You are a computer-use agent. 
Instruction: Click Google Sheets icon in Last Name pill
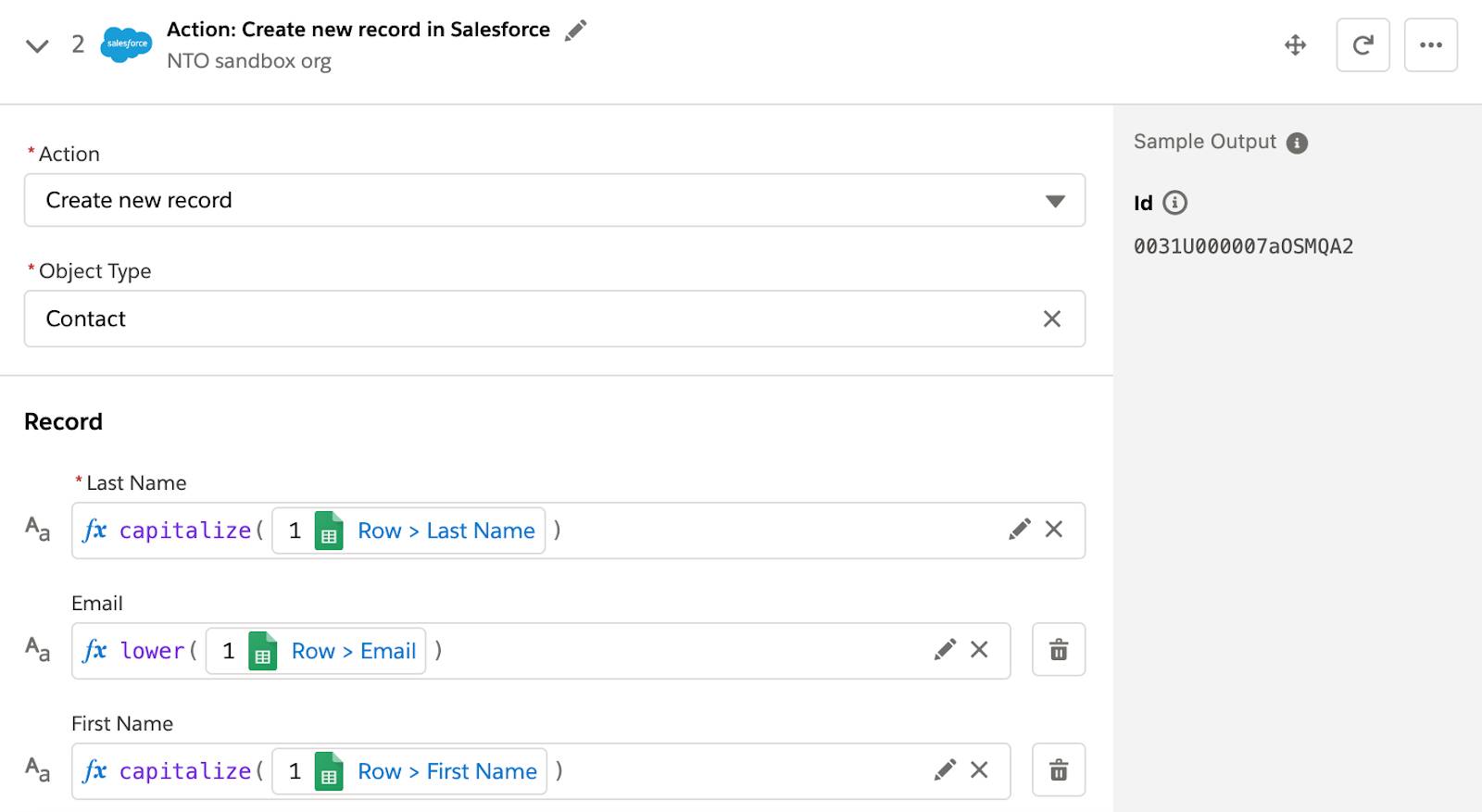point(329,531)
